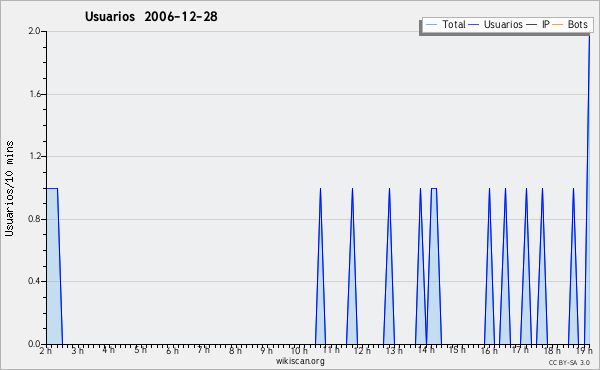Viewport: 600px width, 370px height.
Task: Click the y-axis value "1.2"
Action: click(x=35, y=156)
